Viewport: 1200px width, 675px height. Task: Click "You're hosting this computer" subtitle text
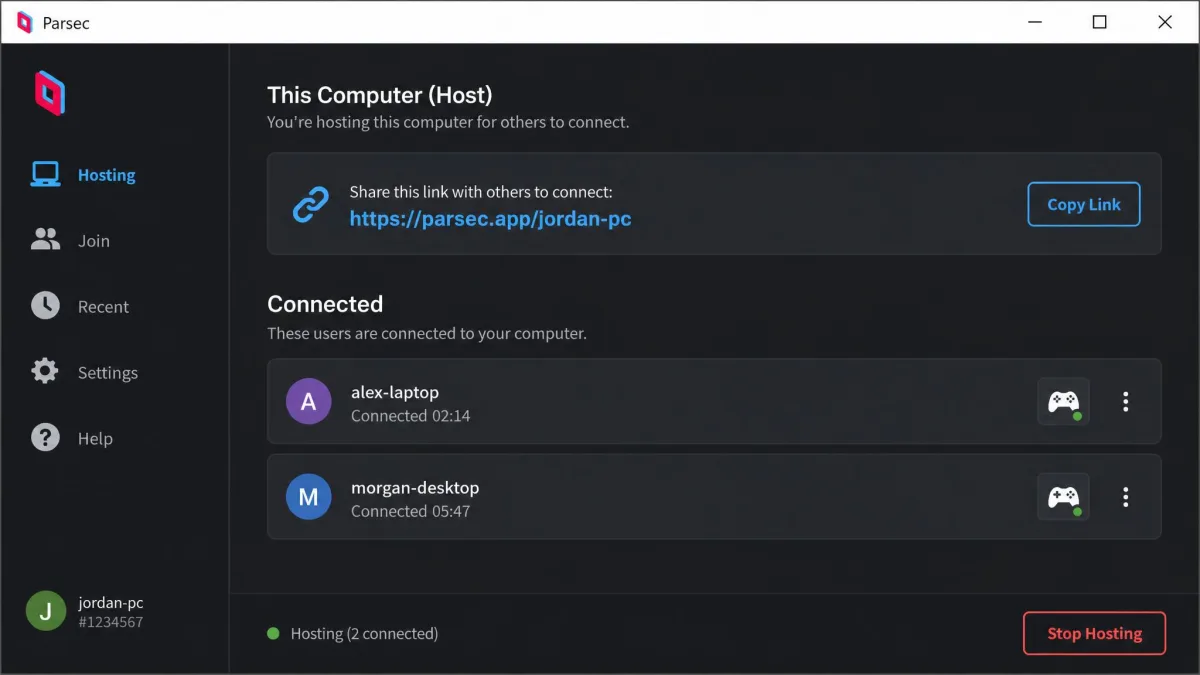pos(448,122)
